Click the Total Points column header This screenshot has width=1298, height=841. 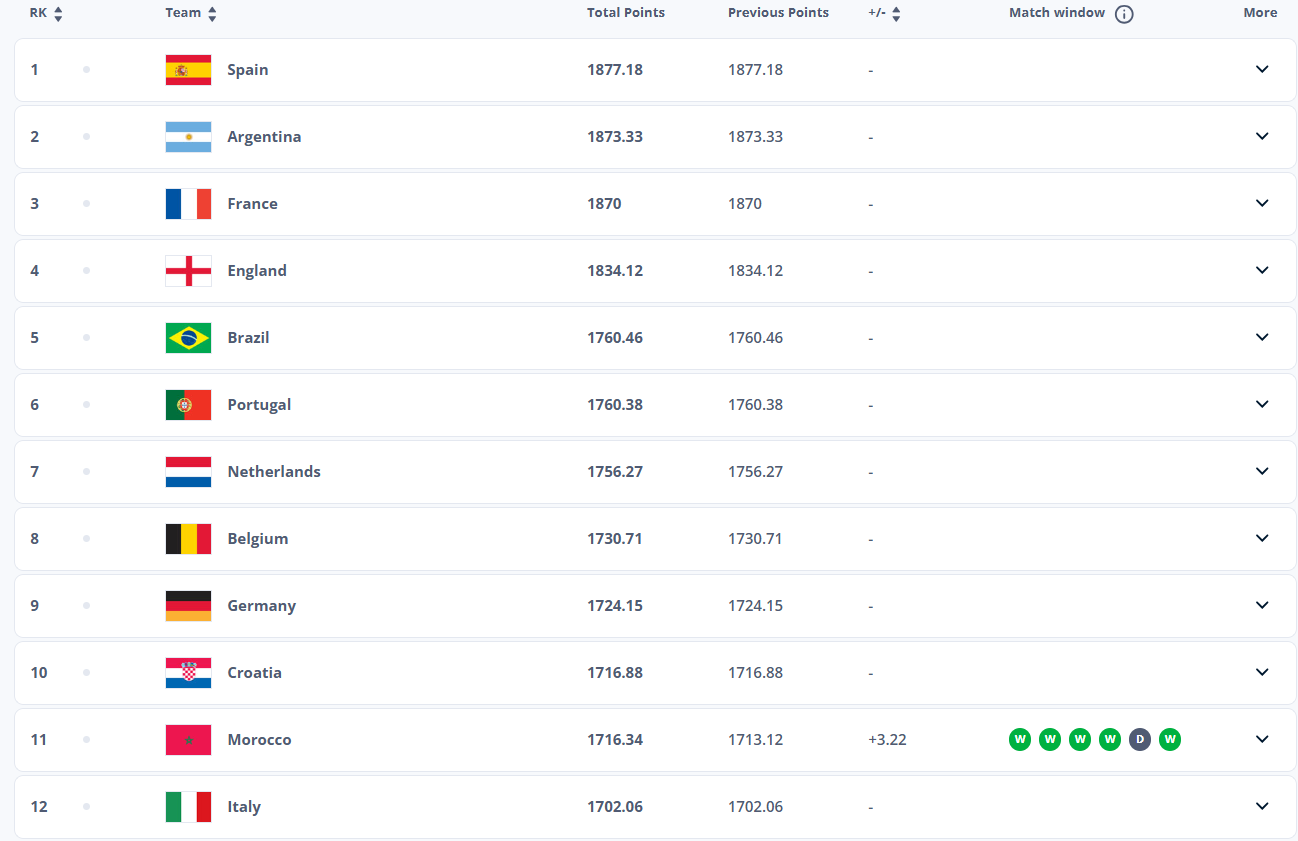pyautogui.click(x=626, y=13)
